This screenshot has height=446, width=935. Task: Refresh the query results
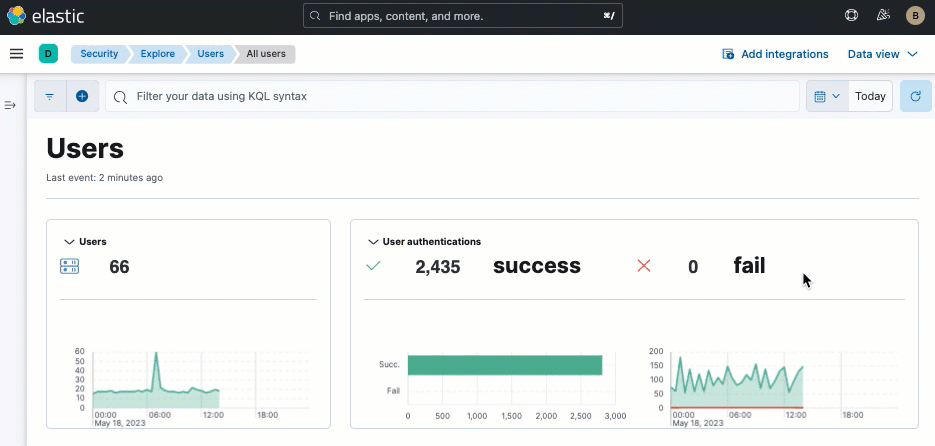[915, 97]
